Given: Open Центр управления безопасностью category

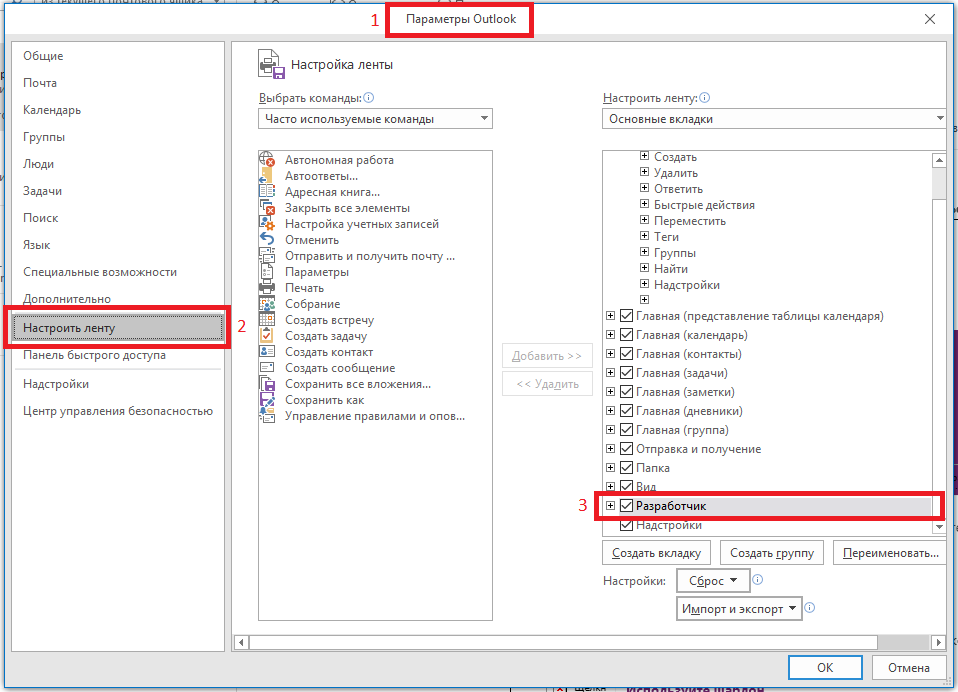Looking at the screenshot, I should [x=117, y=411].
